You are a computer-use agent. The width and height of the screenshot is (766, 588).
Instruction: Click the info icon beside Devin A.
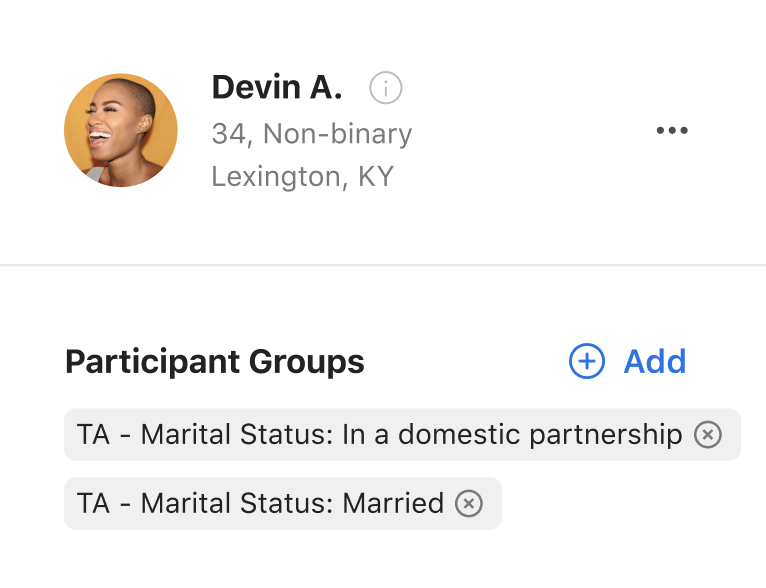(x=386, y=88)
